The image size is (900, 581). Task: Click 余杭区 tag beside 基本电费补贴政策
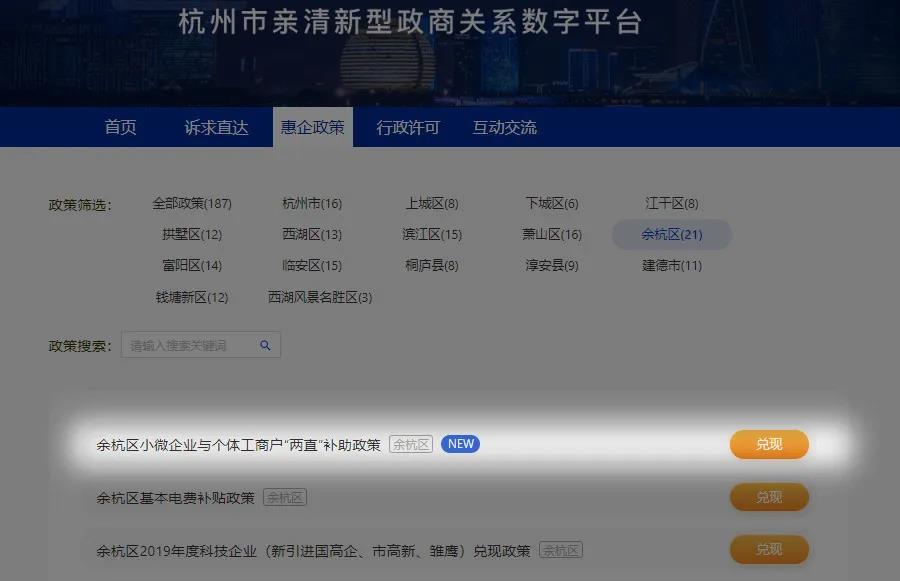285,497
